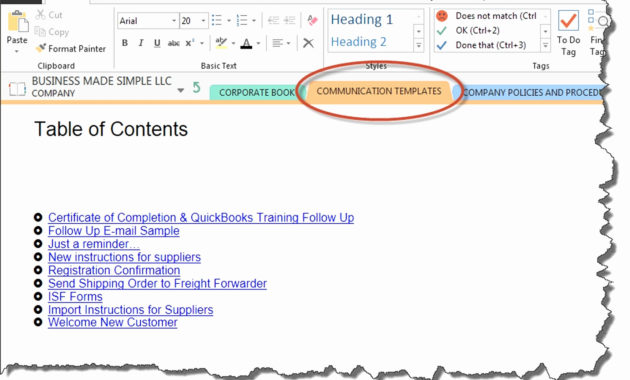Show the next row of Tags
The image size is (630, 380).
tap(545, 31)
